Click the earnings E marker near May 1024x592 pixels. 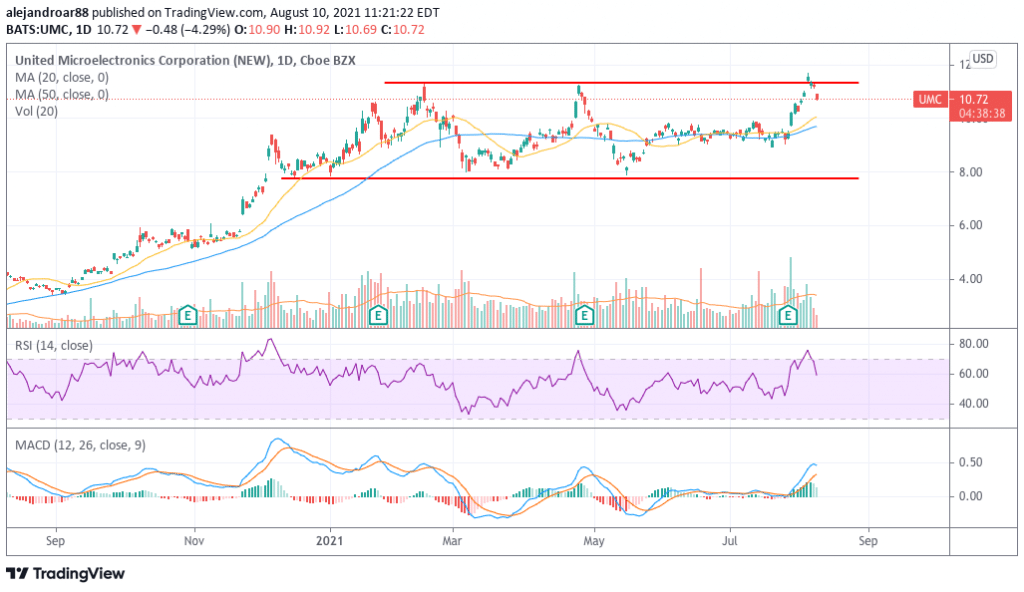point(584,316)
